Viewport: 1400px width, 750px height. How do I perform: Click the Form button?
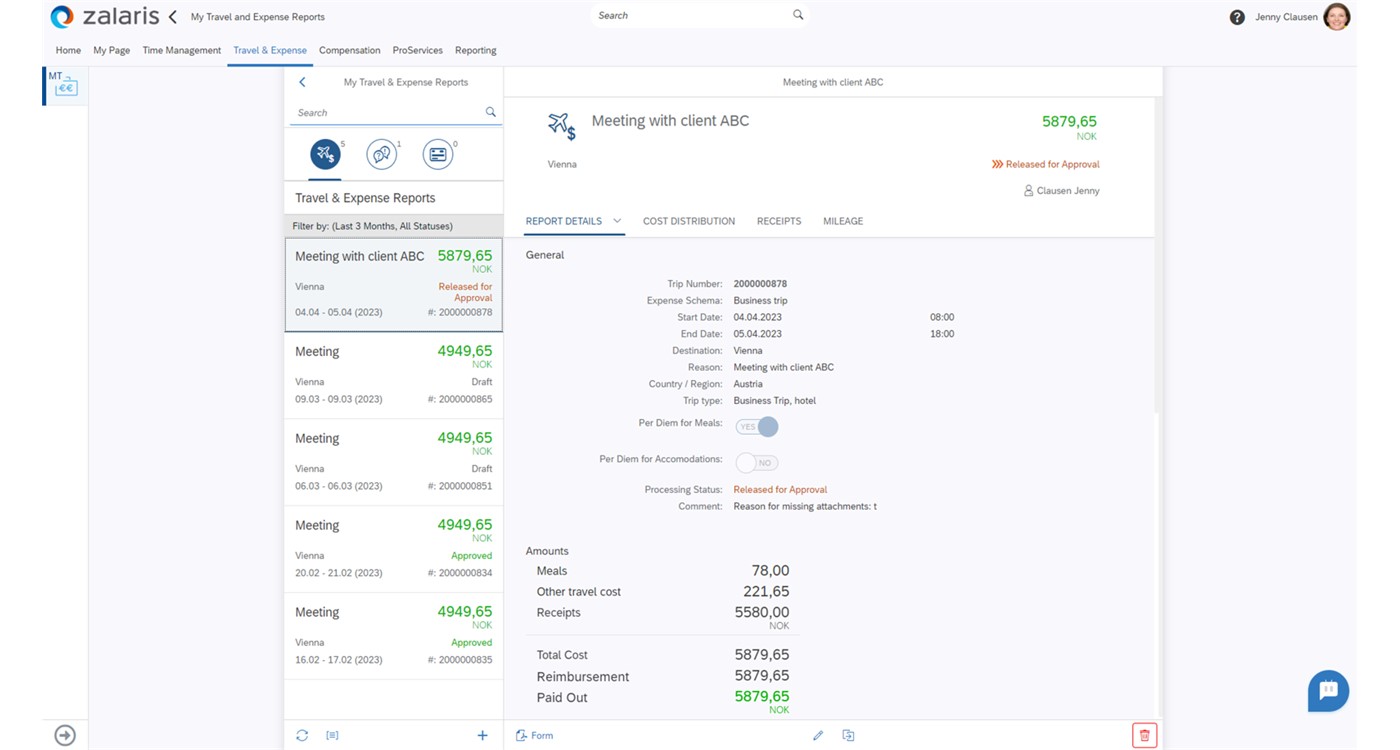pos(535,735)
